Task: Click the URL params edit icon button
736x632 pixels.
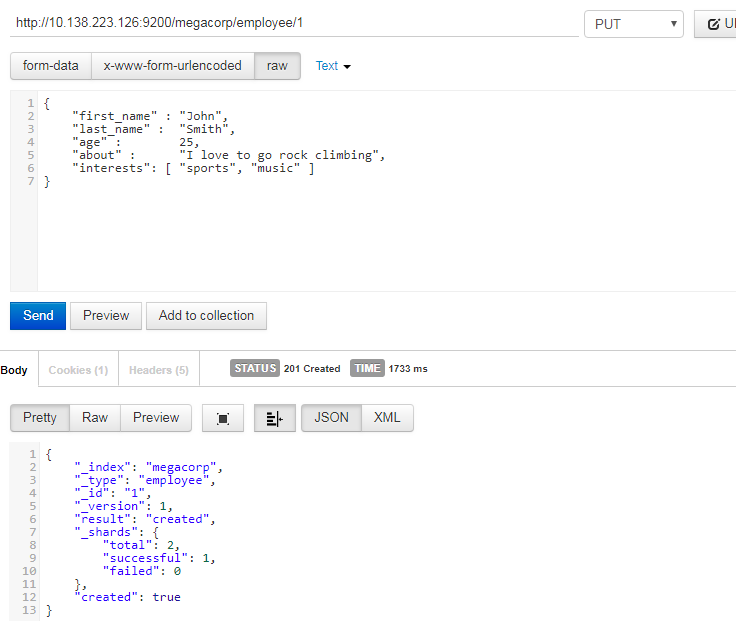Action: click(716, 24)
